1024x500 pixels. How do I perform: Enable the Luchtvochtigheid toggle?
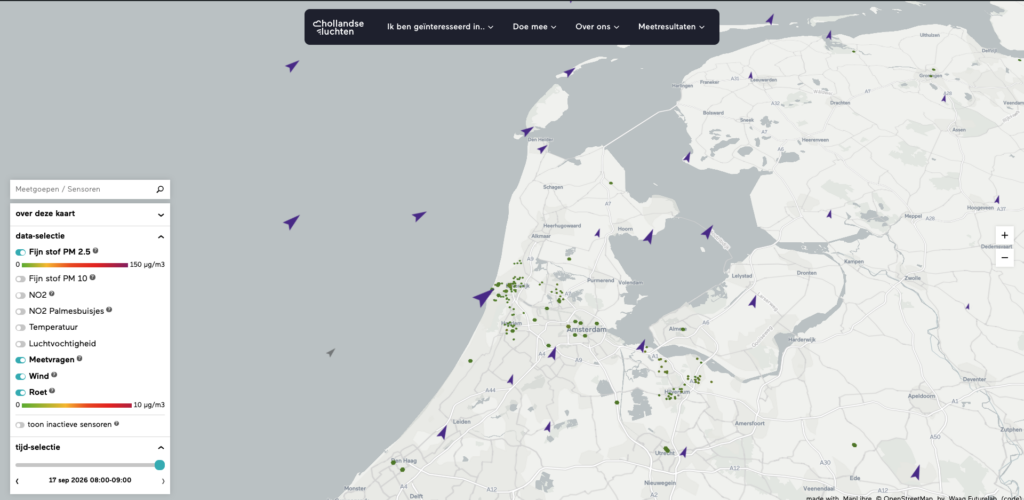[21, 343]
